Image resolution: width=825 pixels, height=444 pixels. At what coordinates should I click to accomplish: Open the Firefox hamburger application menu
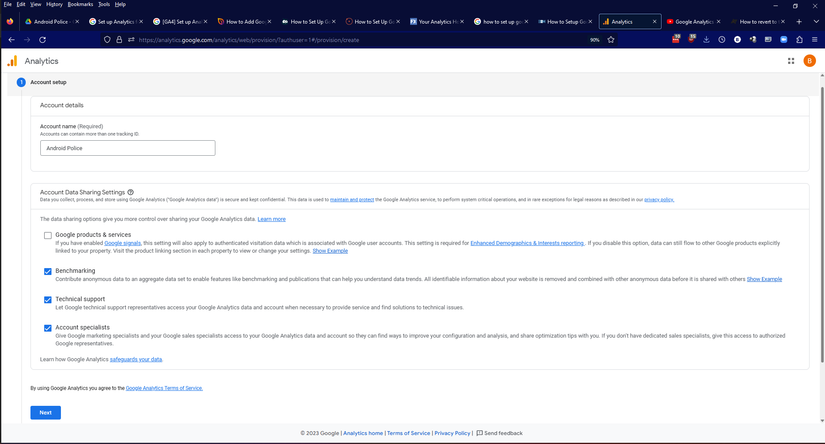pos(814,39)
